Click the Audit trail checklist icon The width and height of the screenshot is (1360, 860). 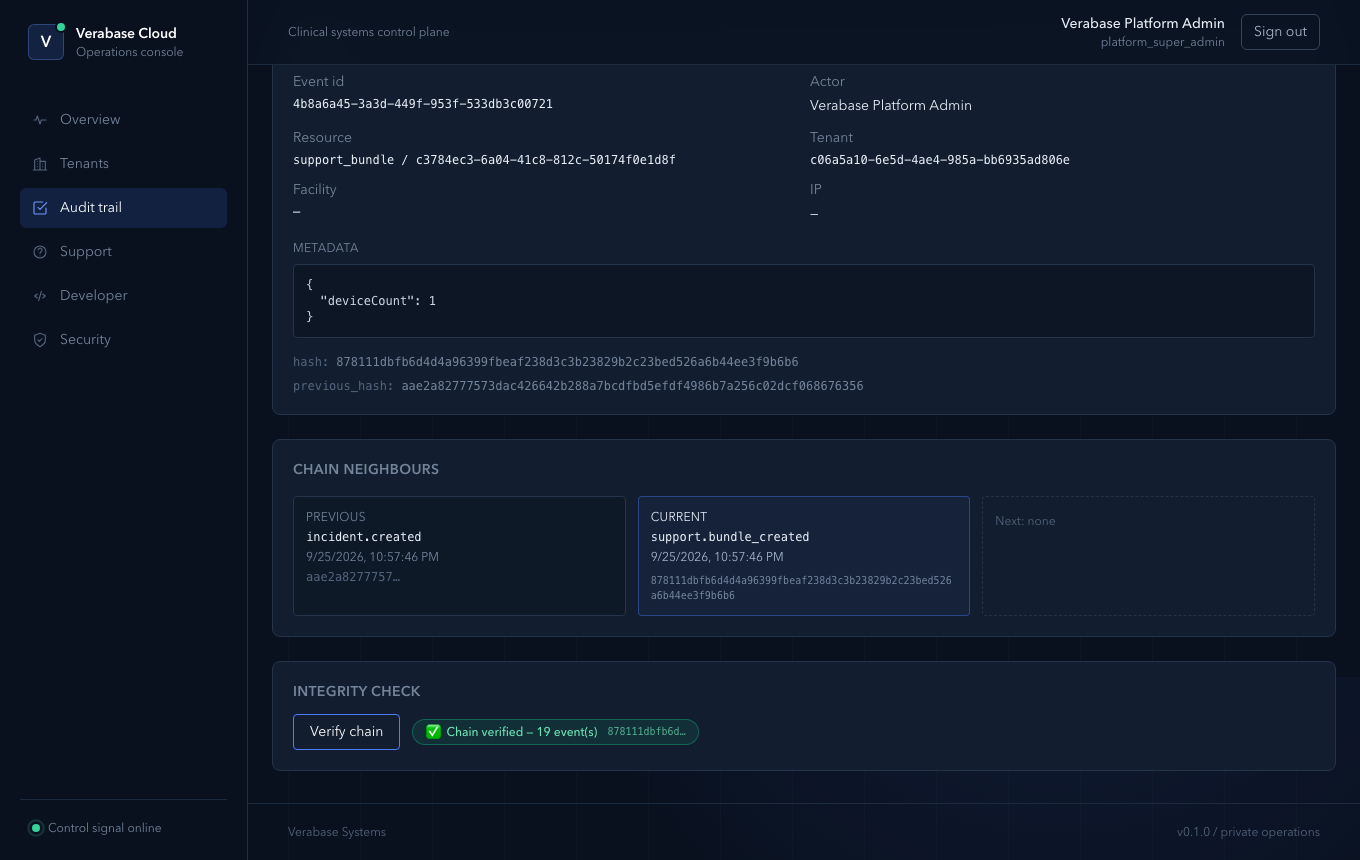pyautogui.click(x=40, y=208)
